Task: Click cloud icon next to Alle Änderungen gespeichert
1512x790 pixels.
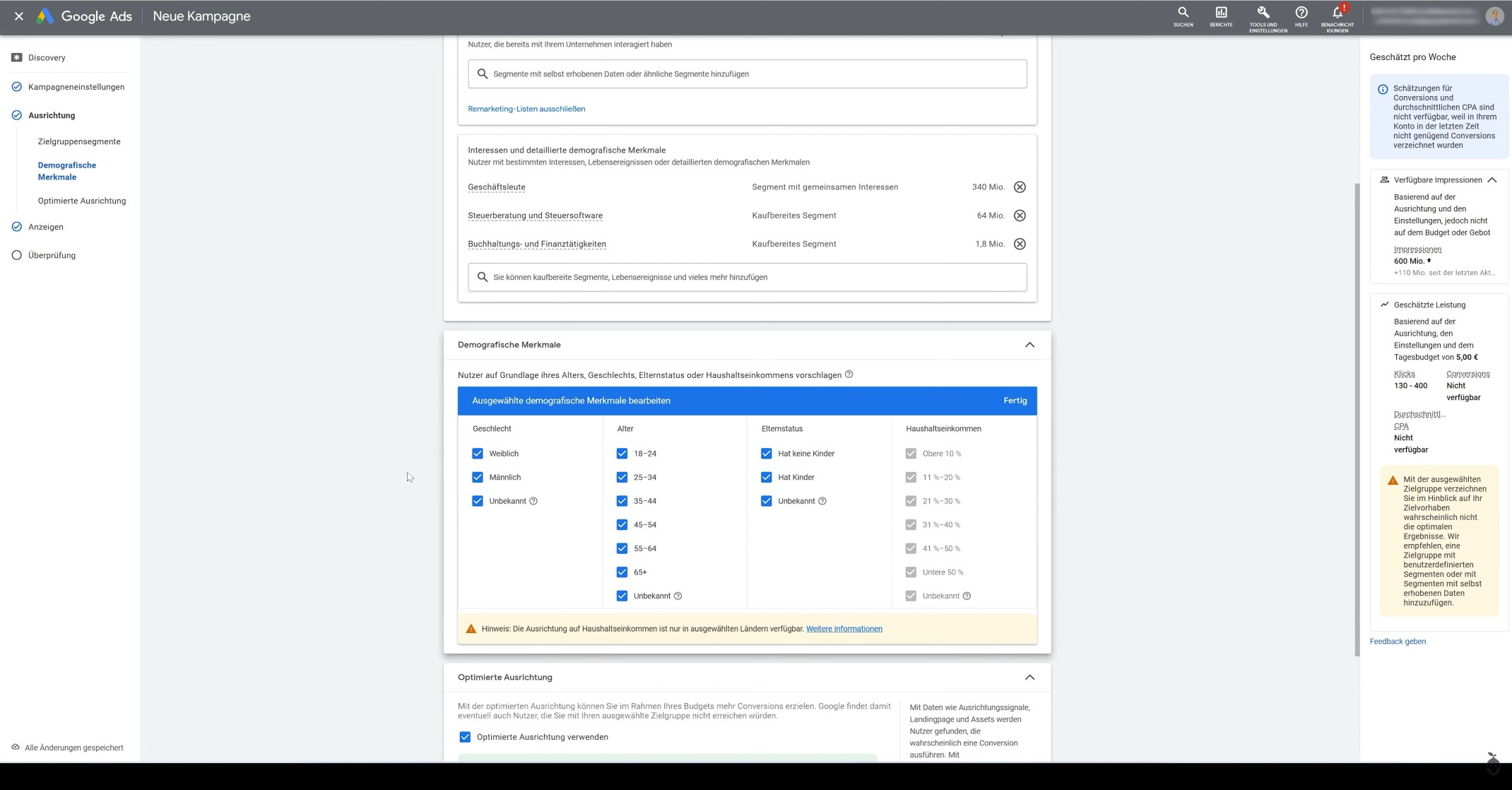Action: pos(16,747)
